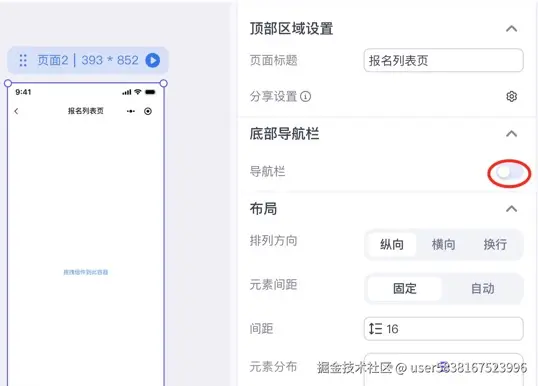This screenshot has height=386, width=538.
Task: Click the Wi-Fi icon in phone status bar
Action: point(138,92)
